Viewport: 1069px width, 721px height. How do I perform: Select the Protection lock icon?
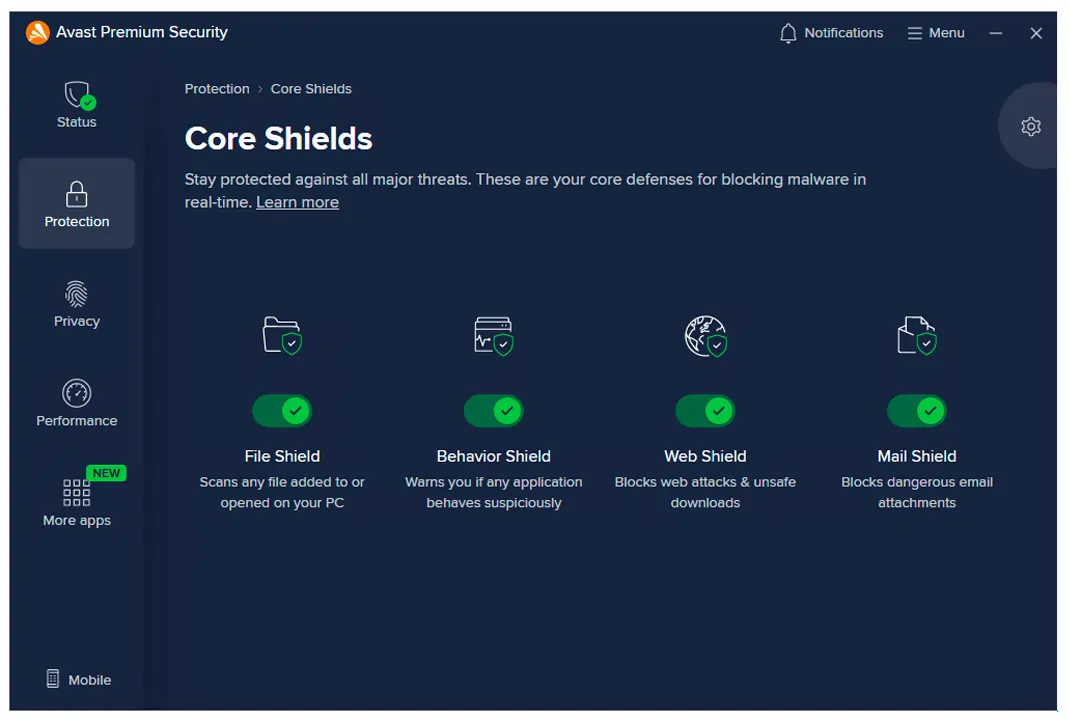click(x=76, y=194)
